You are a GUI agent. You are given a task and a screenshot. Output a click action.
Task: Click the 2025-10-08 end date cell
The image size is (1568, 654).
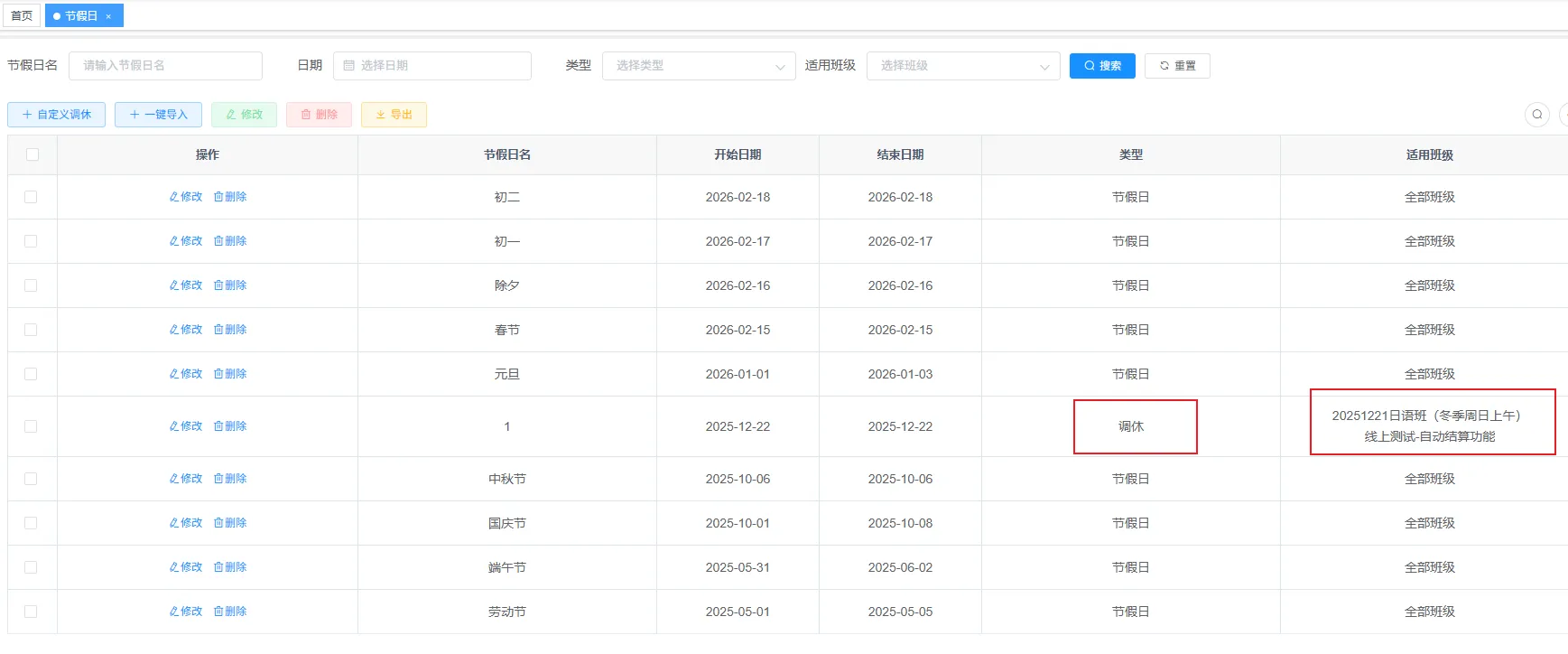click(900, 523)
